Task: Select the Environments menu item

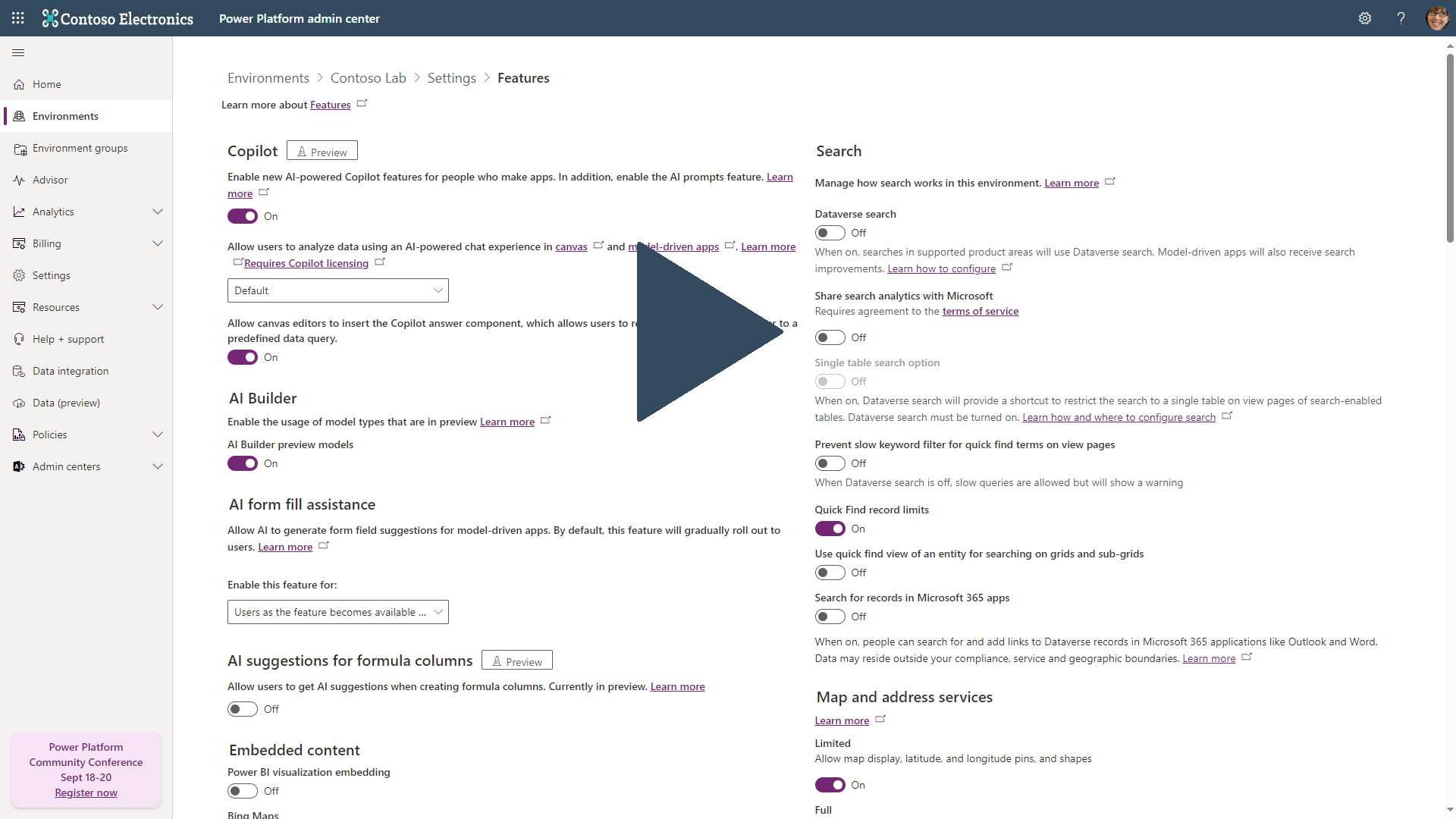Action: pyautogui.click(x=64, y=116)
